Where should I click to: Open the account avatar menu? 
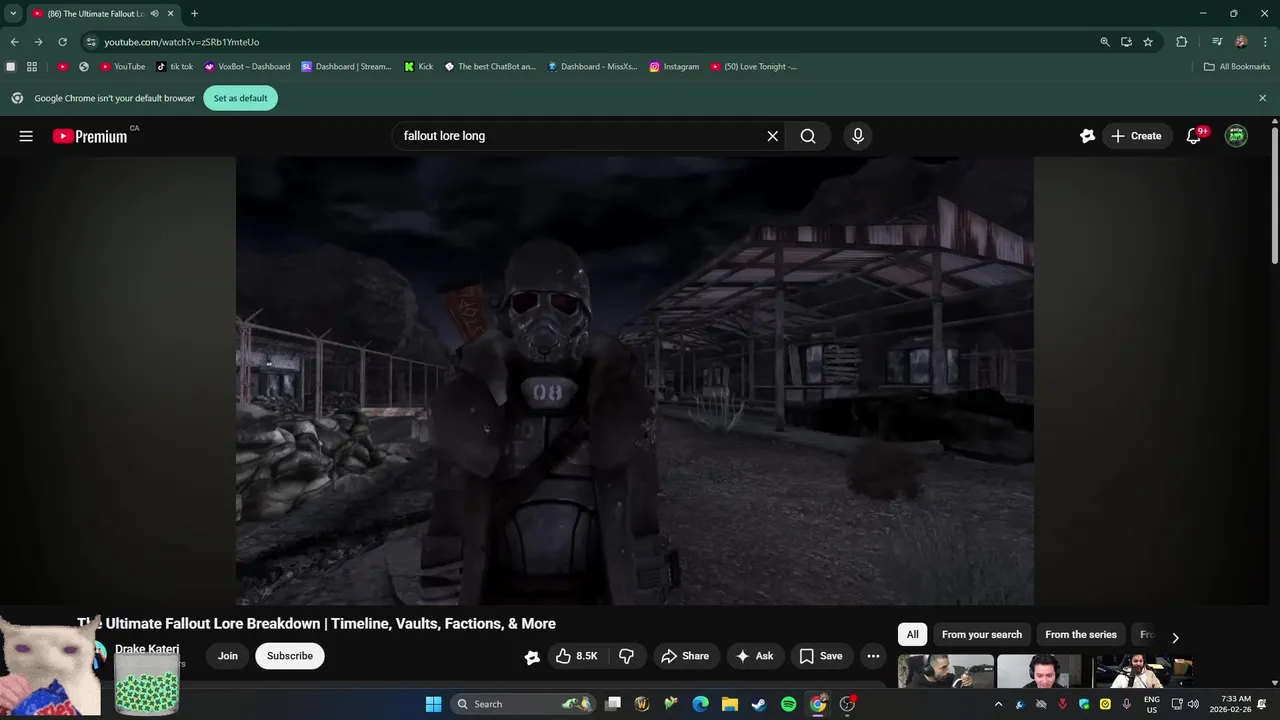coord(1236,136)
